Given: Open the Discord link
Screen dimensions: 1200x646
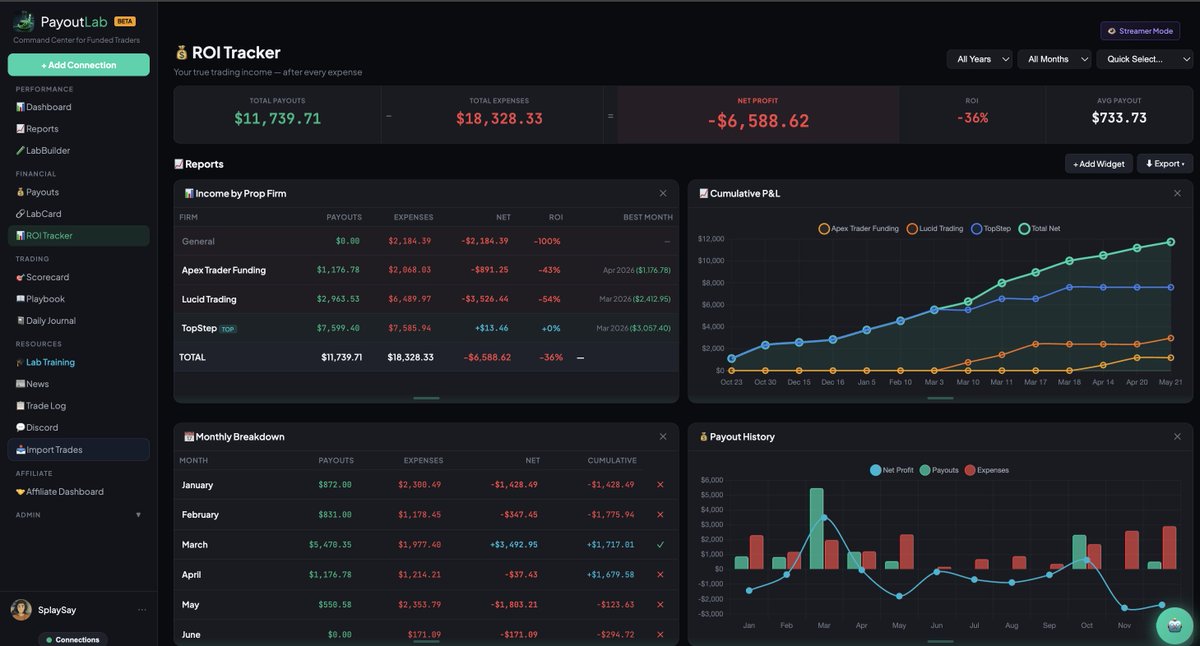Looking at the screenshot, I should (36, 428).
